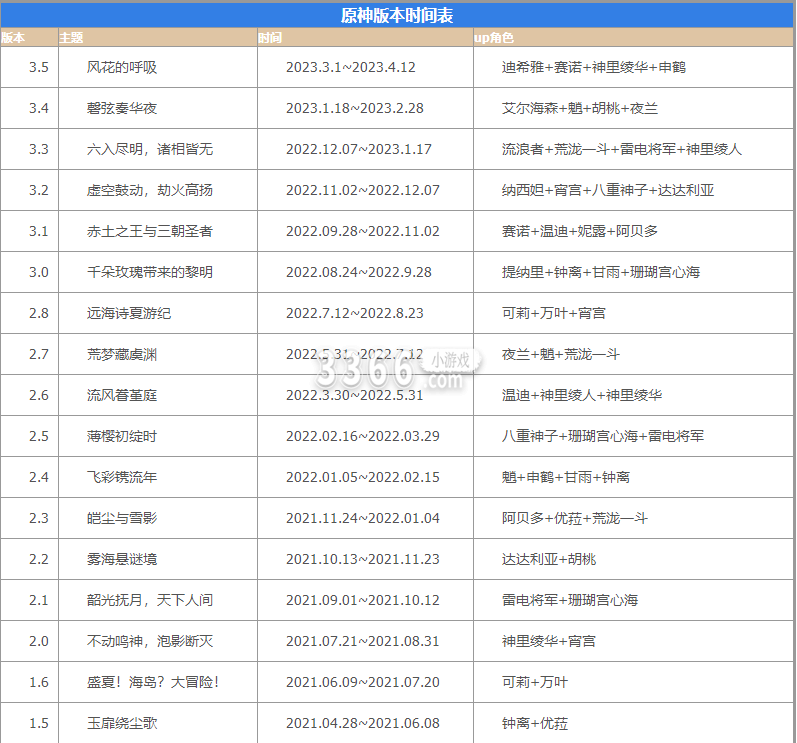Click date 2022.7.12~2022.8.23
Image resolution: width=797 pixels, height=743 pixels.
pyautogui.click(x=355, y=313)
